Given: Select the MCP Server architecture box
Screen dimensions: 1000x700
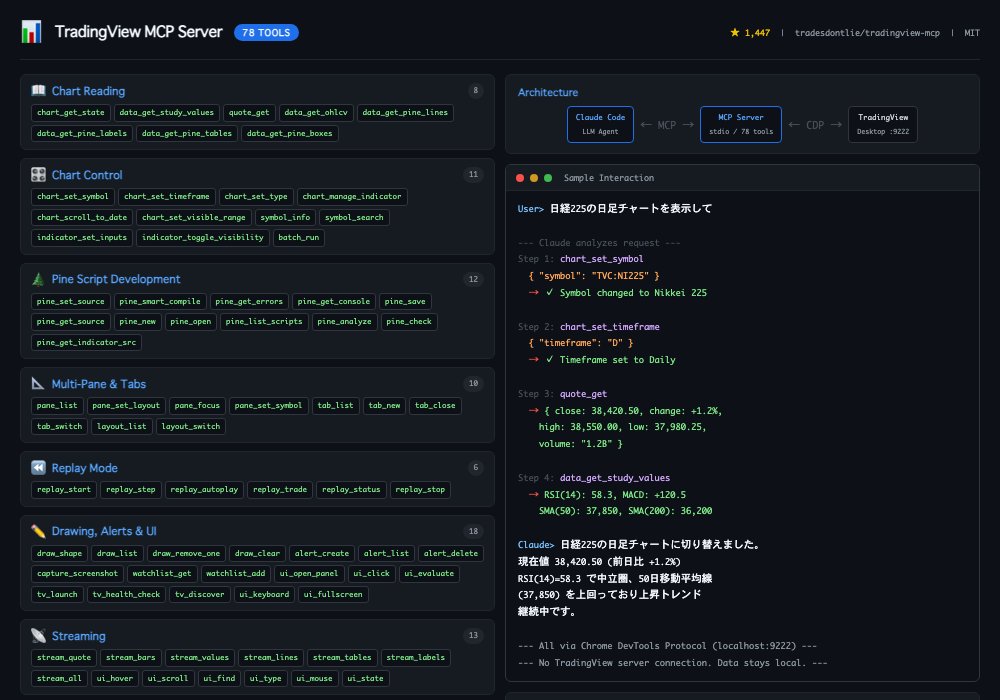Looking at the screenshot, I should pyautogui.click(x=740, y=124).
